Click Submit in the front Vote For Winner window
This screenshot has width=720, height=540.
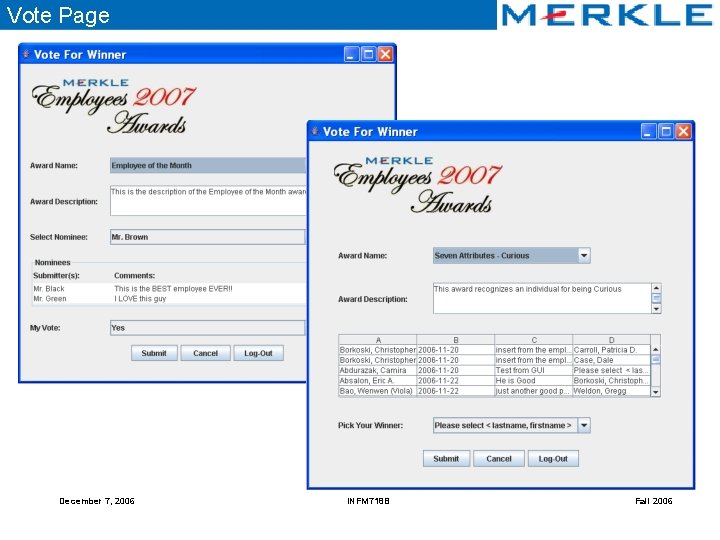[x=446, y=459]
